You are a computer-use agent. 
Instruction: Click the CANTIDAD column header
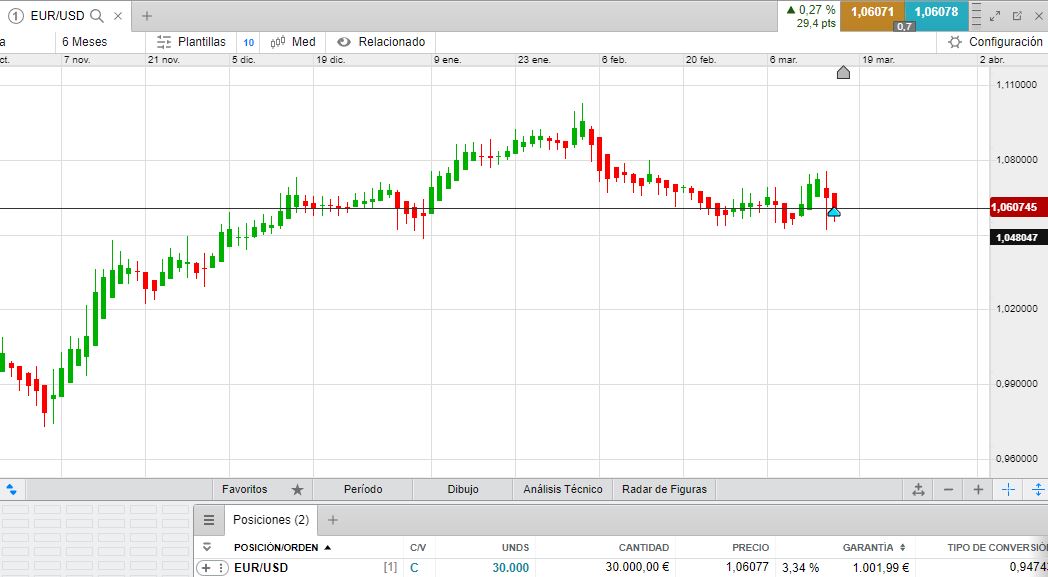tap(644, 548)
